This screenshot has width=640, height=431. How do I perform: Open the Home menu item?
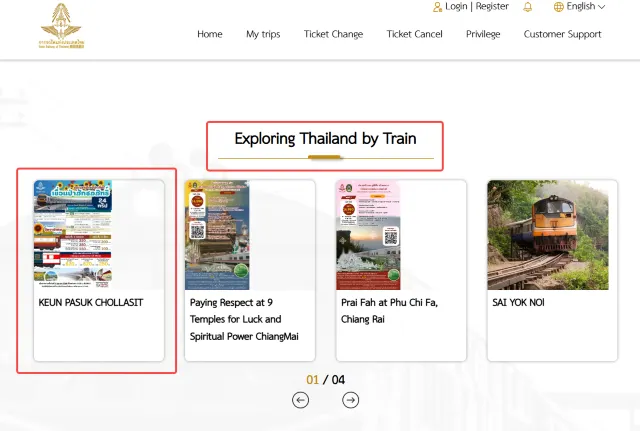210,34
